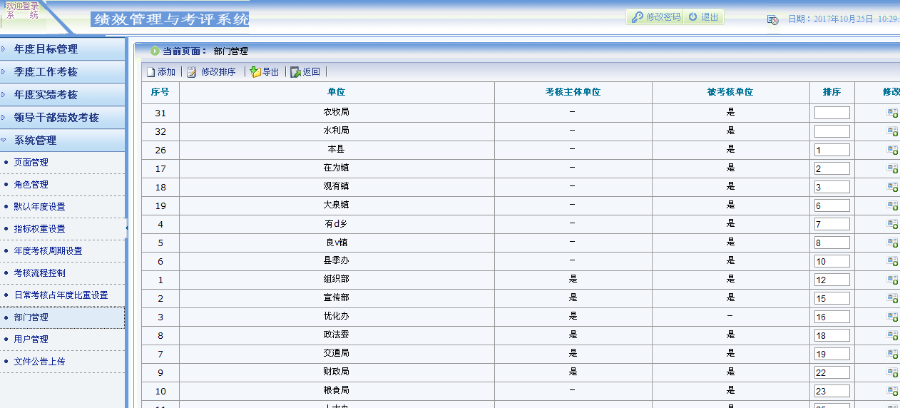Click edit icon in the 财政局 row

[892, 372]
